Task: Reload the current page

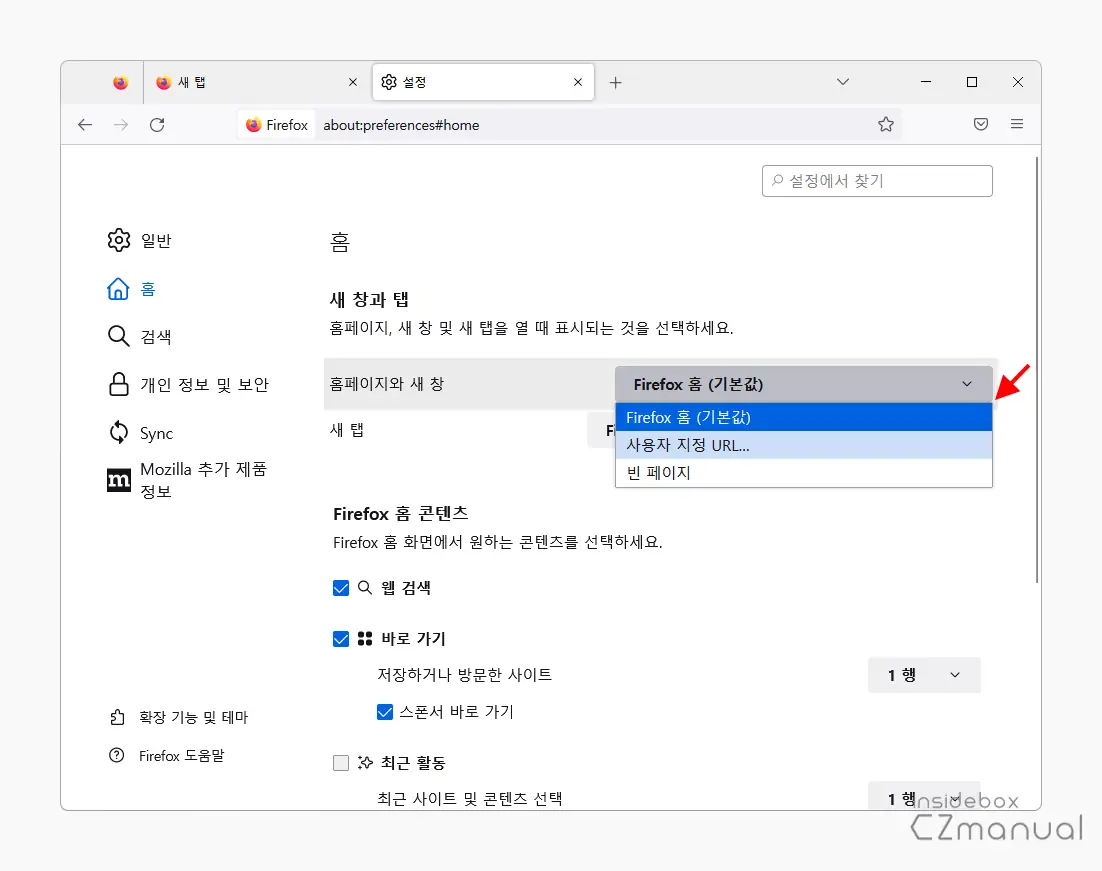Action: (157, 125)
